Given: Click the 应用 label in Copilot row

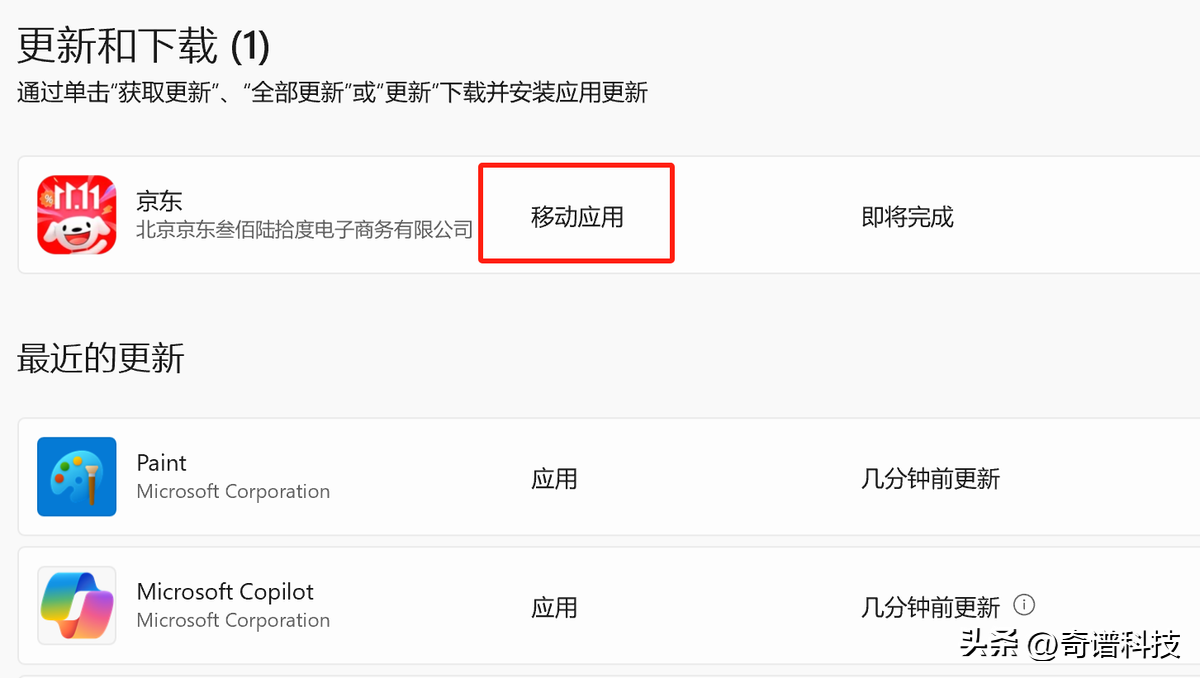Looking at the screenshot, I should click(554, 607).
